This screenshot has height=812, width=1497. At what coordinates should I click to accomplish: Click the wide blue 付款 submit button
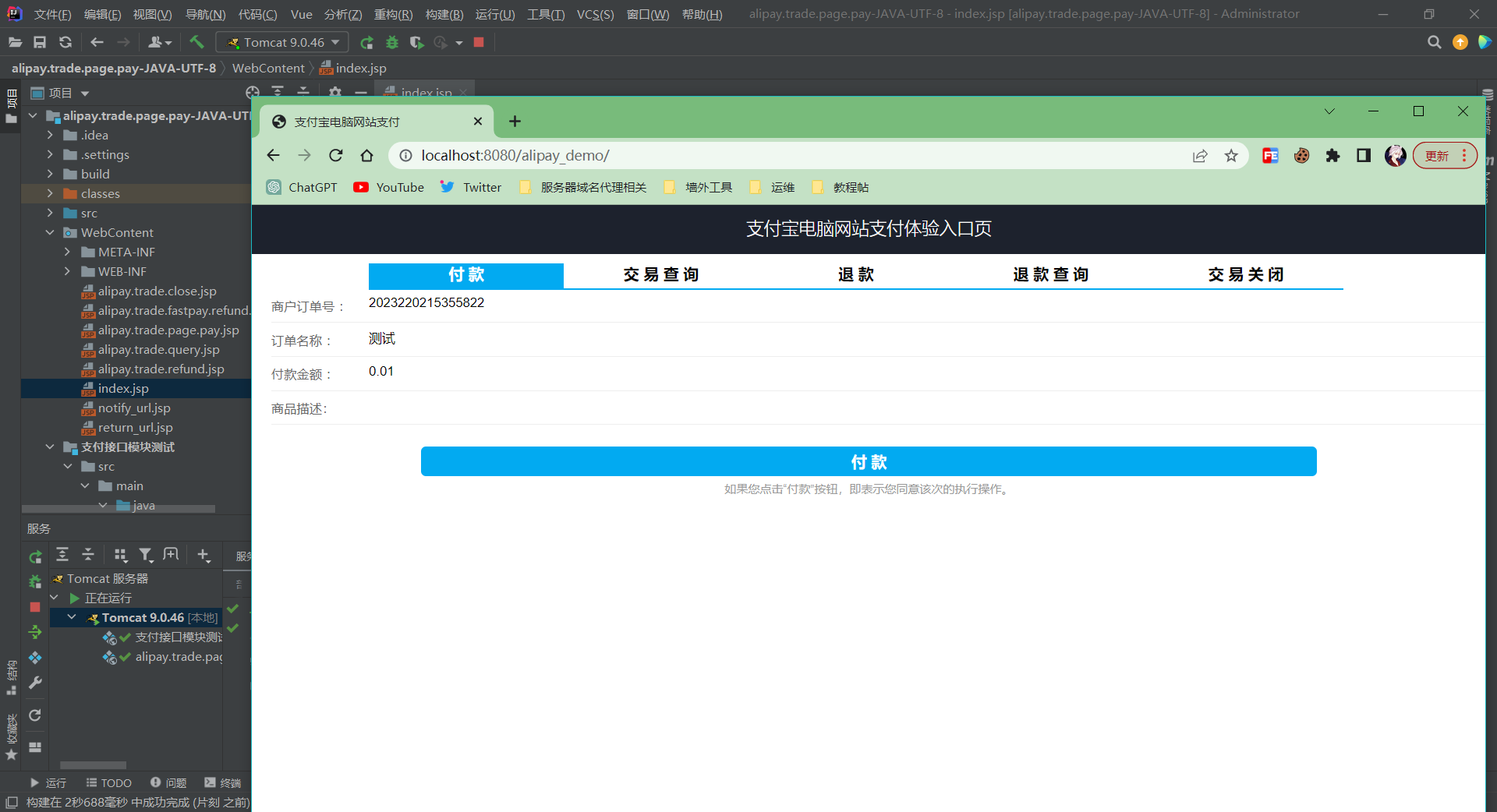tap(869, 461)
